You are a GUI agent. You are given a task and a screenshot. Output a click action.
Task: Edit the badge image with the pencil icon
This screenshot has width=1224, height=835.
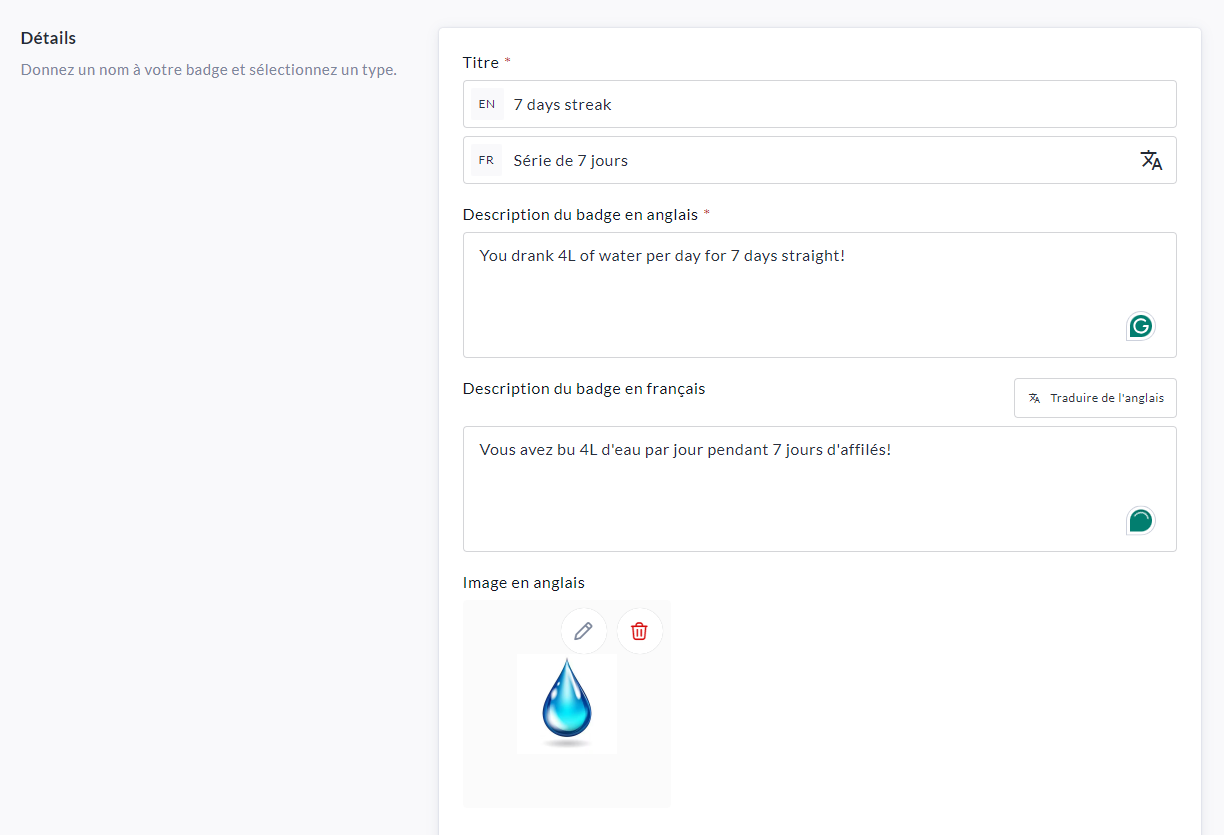[583, 631]
